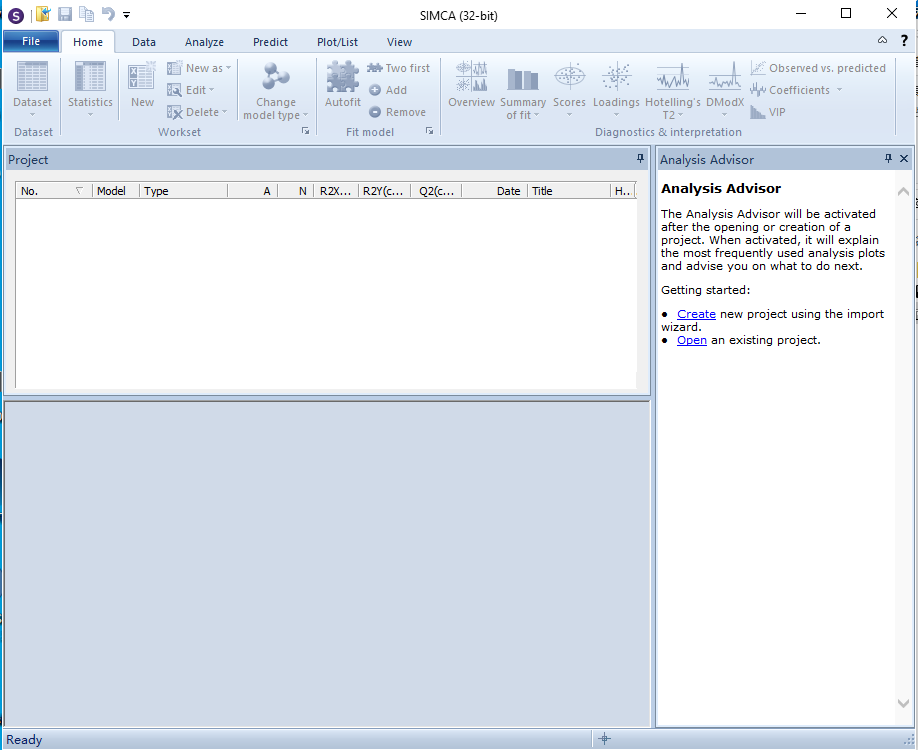Click Add component button
This screenshot has width=918, height=750.
(388, 90)
